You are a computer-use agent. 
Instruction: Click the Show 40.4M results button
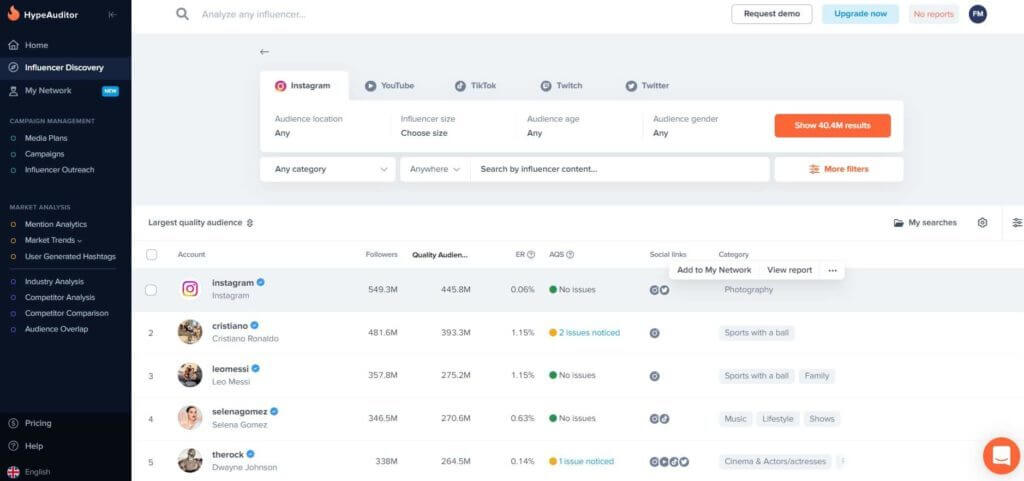832,126
